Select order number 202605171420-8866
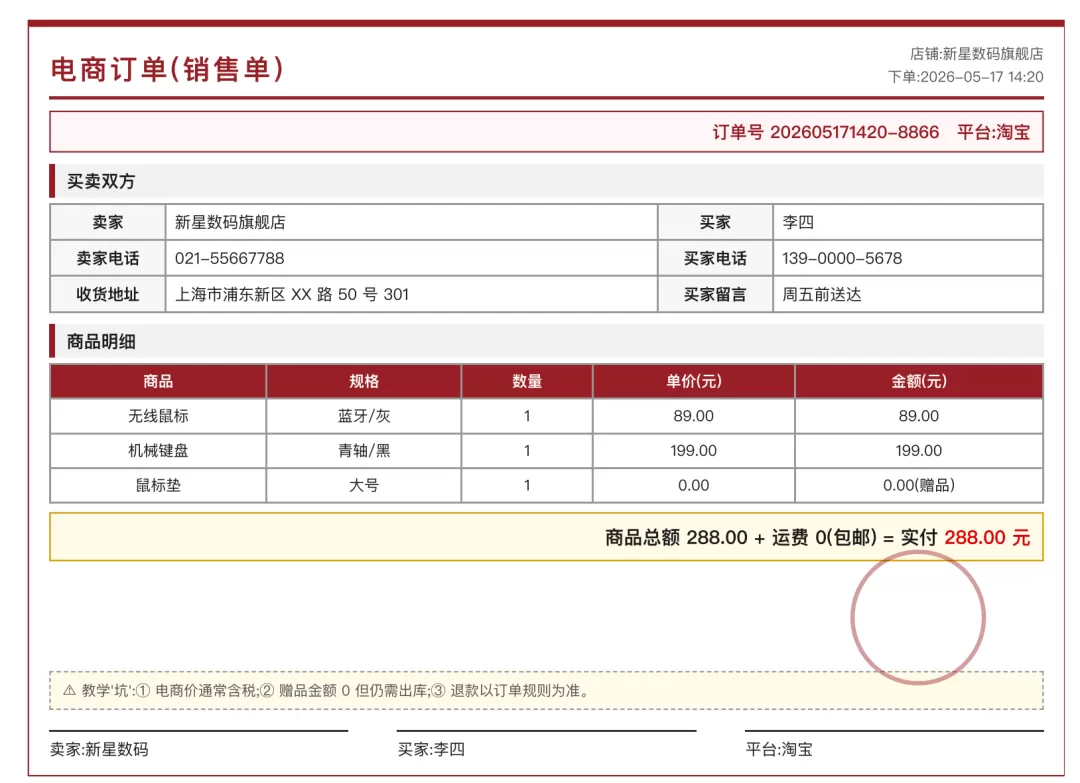 tap(854, 132)
